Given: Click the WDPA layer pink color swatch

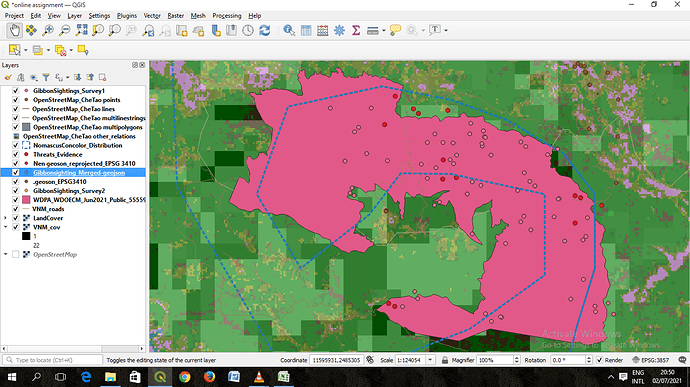Looking at the screenshot, I should (26, 200).
